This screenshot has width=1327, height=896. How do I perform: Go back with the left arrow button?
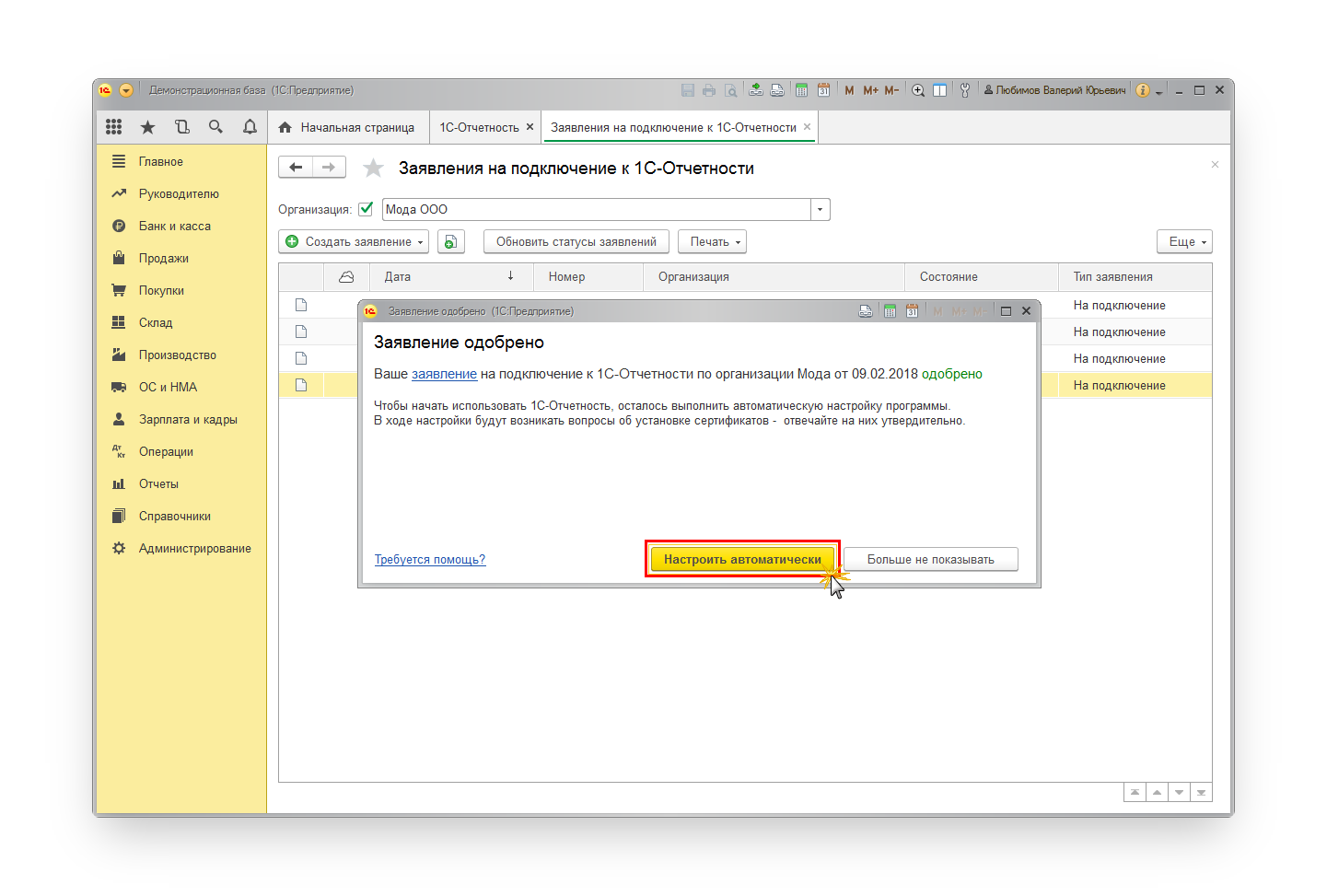[296, 167]
